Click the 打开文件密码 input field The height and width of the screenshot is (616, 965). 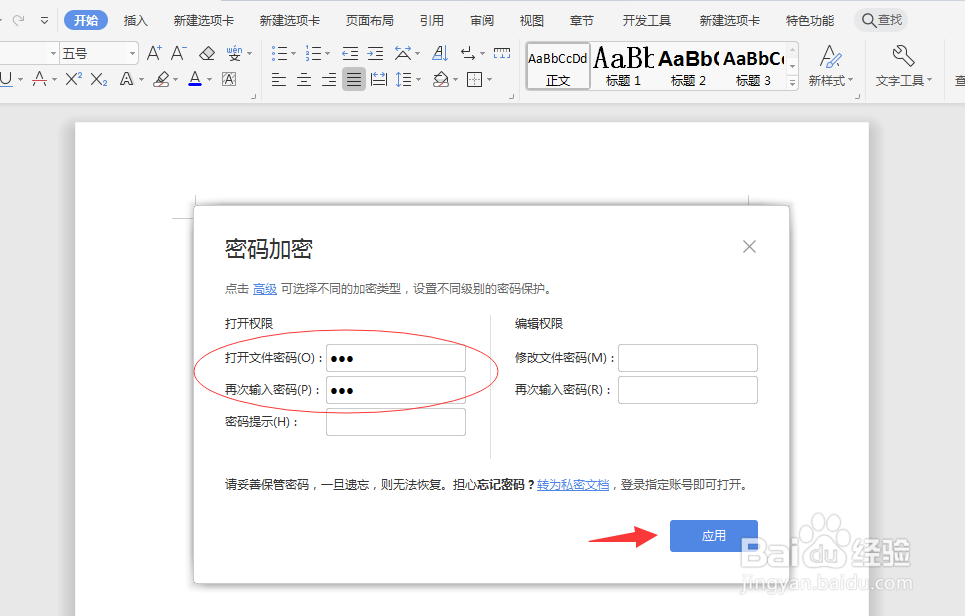[396, 358]
